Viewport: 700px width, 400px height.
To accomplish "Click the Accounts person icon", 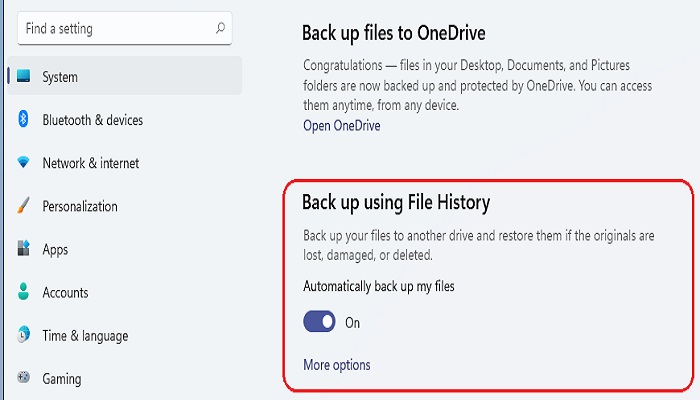I will 23,293.
